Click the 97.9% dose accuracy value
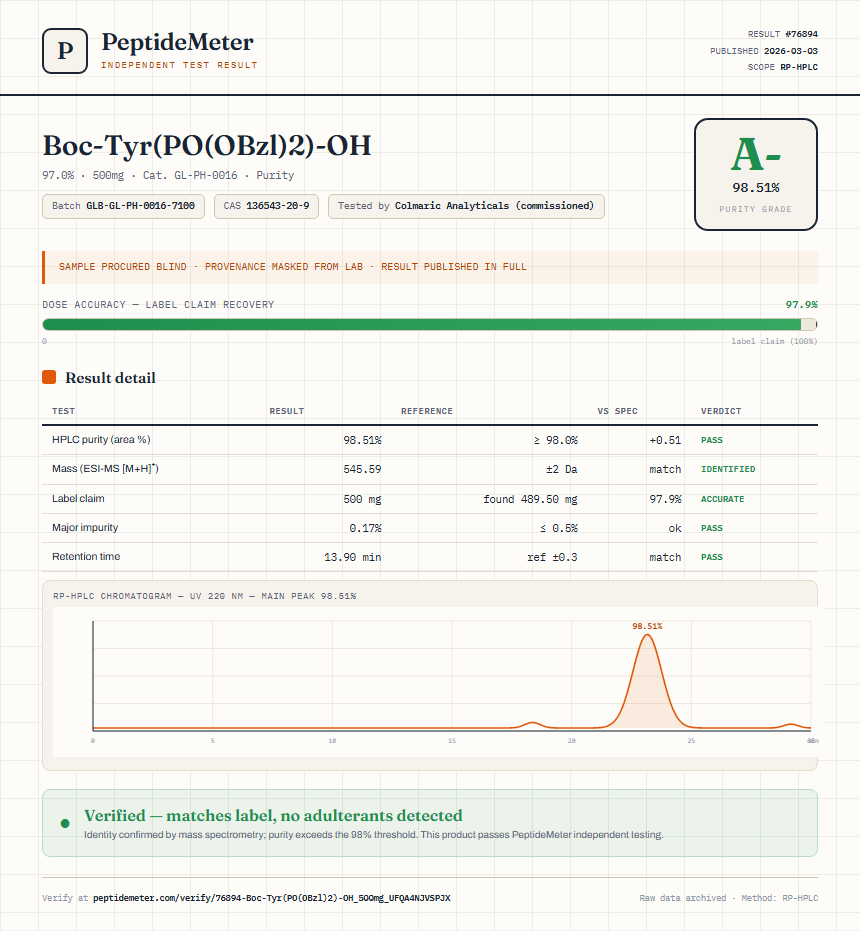Viewport: 860px width, 931px height. coord(801,305)
